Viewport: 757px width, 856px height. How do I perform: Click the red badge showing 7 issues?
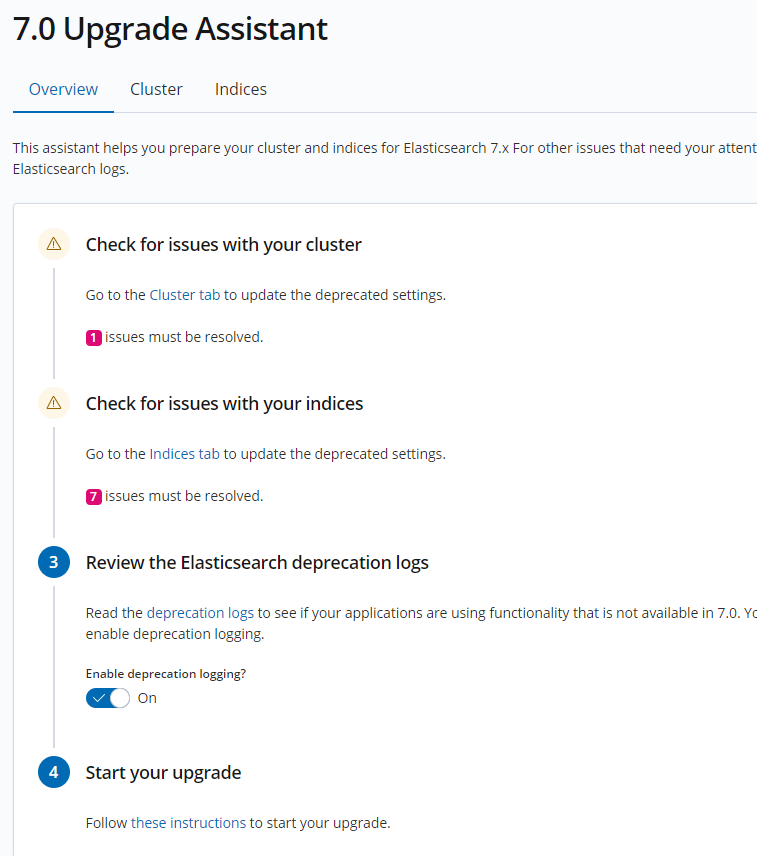click(94, 497)
